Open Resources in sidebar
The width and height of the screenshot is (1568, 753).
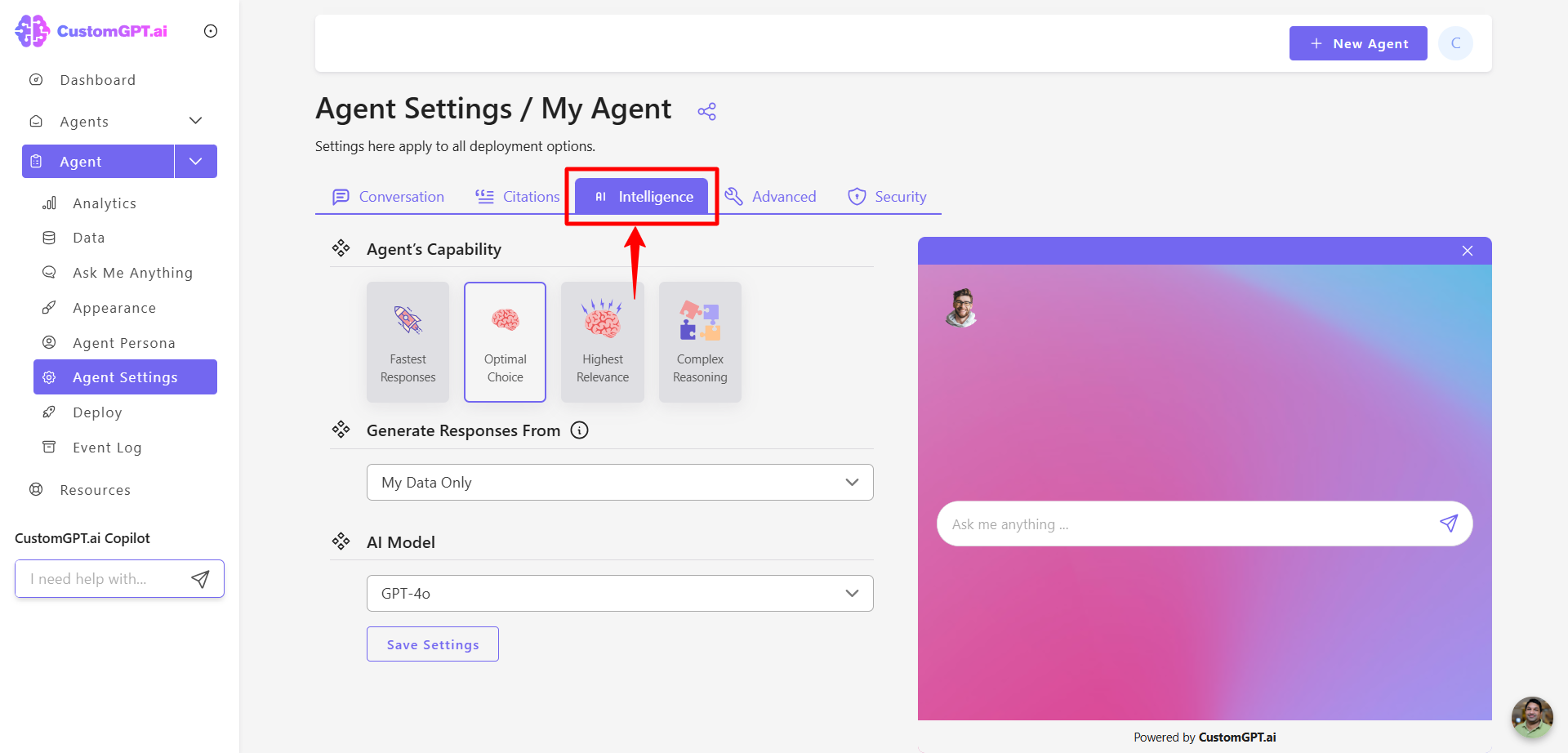(x=95, y=490)
